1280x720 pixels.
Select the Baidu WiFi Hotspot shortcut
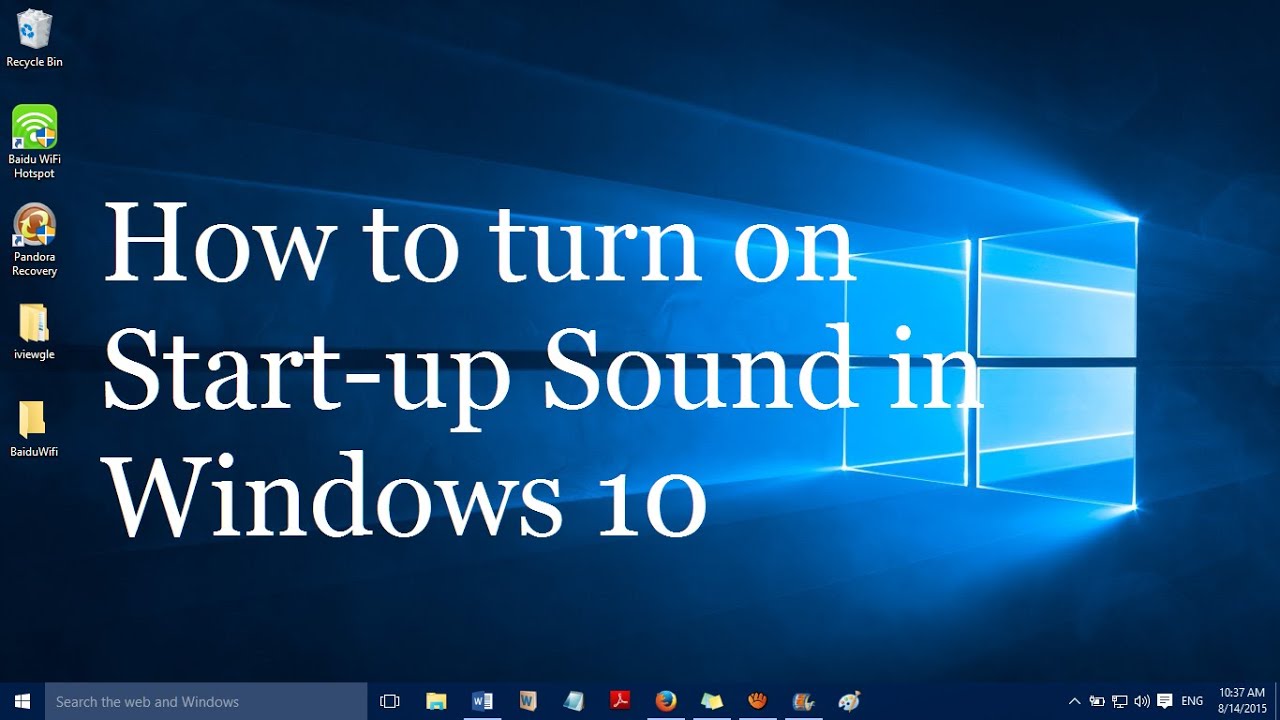34,142
